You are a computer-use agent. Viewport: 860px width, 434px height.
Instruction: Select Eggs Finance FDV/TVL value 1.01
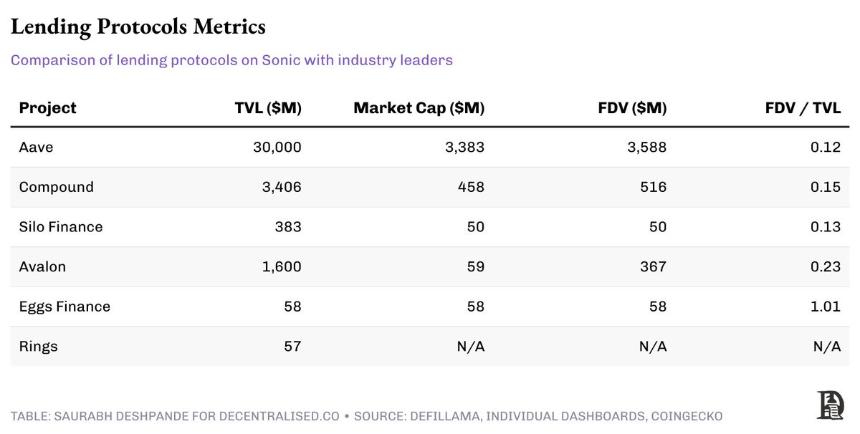[x=825, y=306]
